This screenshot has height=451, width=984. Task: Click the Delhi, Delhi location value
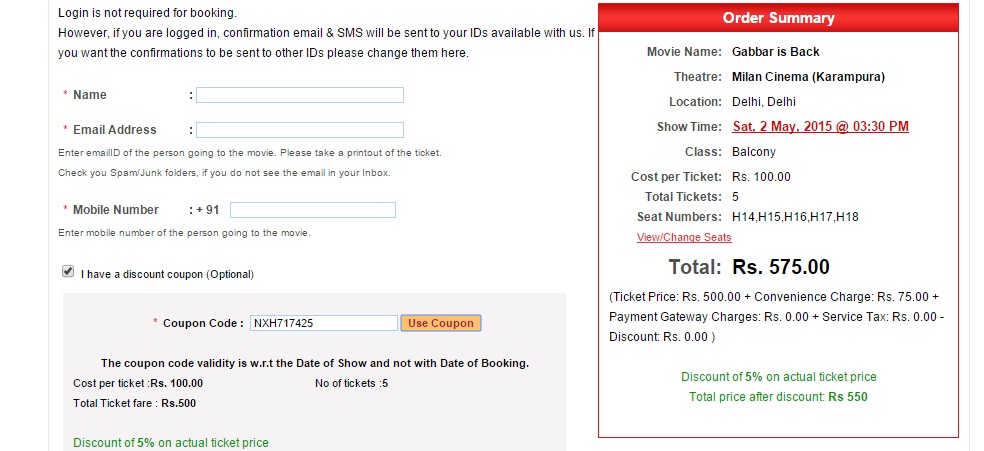pyautogui.click(x=764, y=102)
